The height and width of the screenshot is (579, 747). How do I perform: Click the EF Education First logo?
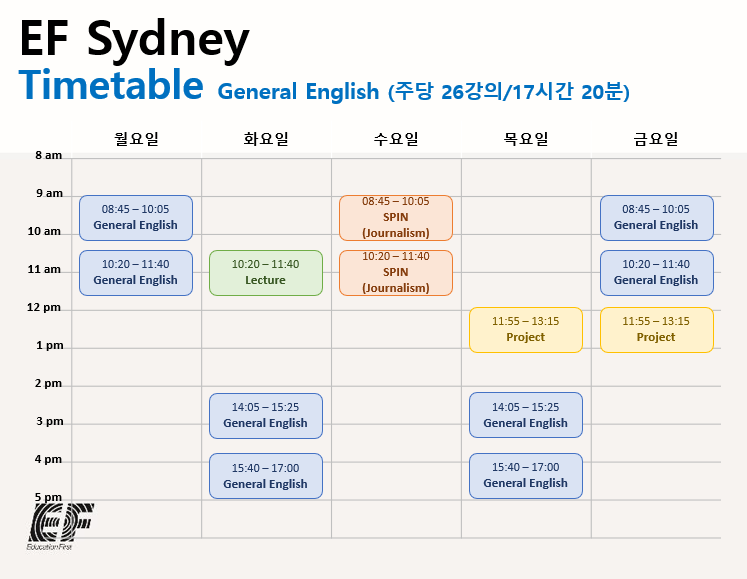pos(60,527)
